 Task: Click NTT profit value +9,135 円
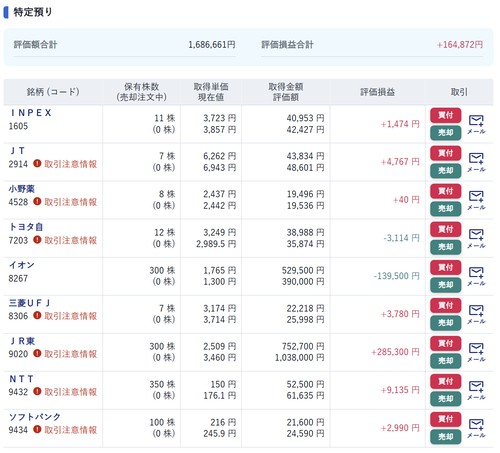click(x=400, y=390)
